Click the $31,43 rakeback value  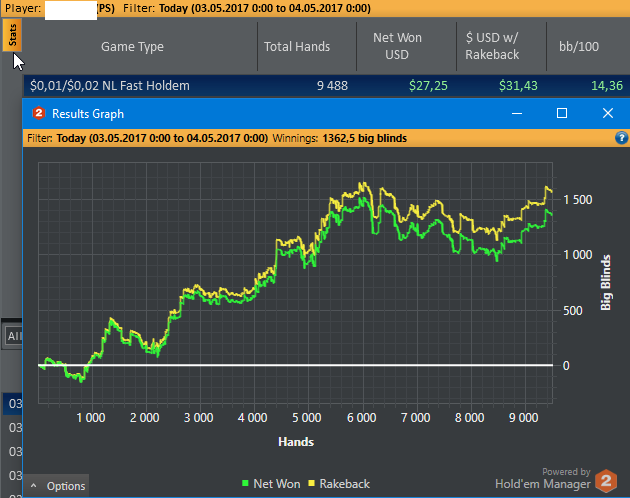[518, 86]
